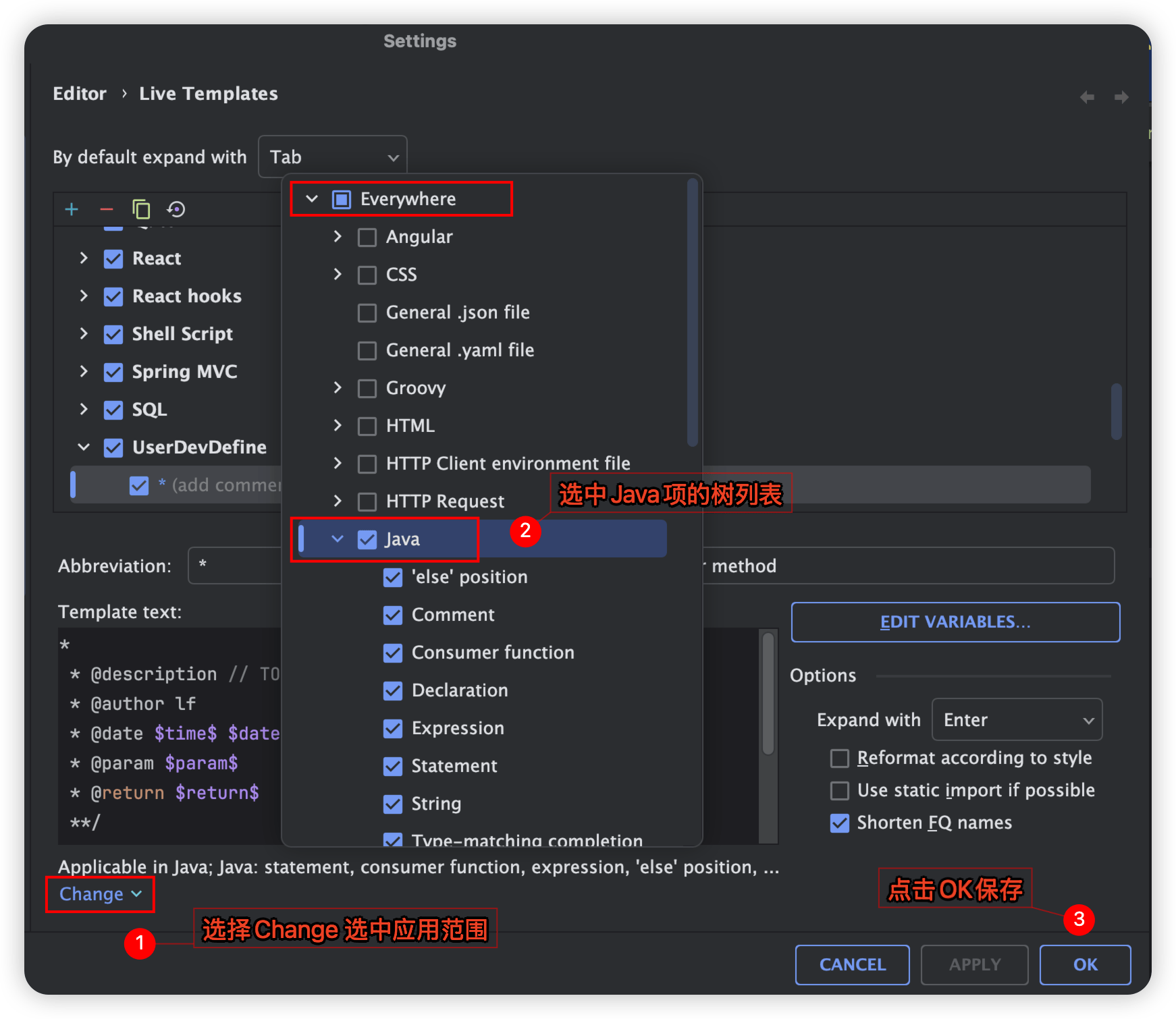Screen dimensions: 1176x1019
Task: Uncheck the Java context checkbox
Action: click(x=367, y=540)
